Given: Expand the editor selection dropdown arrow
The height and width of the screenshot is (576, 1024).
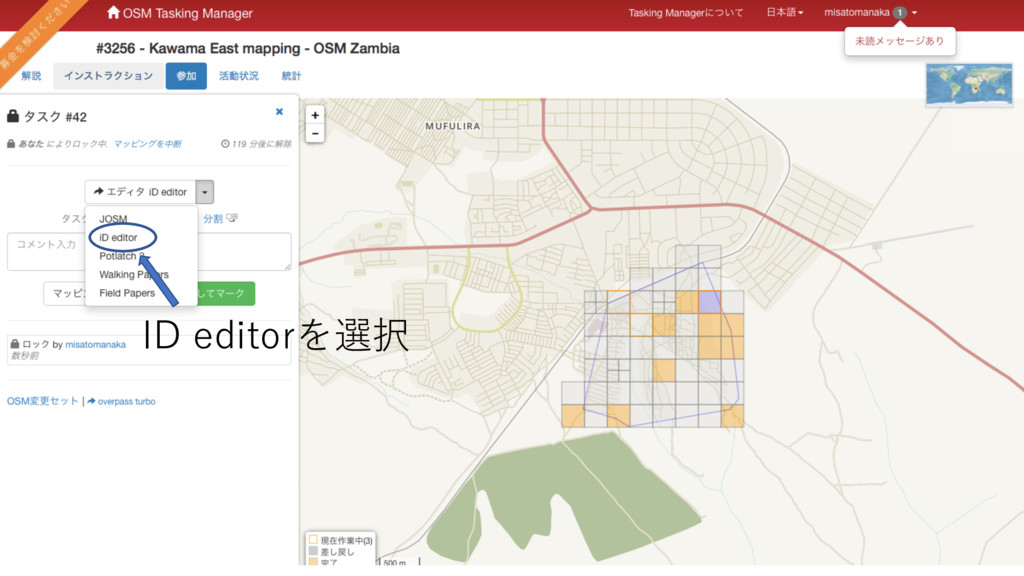Looking at the screenshot, I should (x=204, y=192).
